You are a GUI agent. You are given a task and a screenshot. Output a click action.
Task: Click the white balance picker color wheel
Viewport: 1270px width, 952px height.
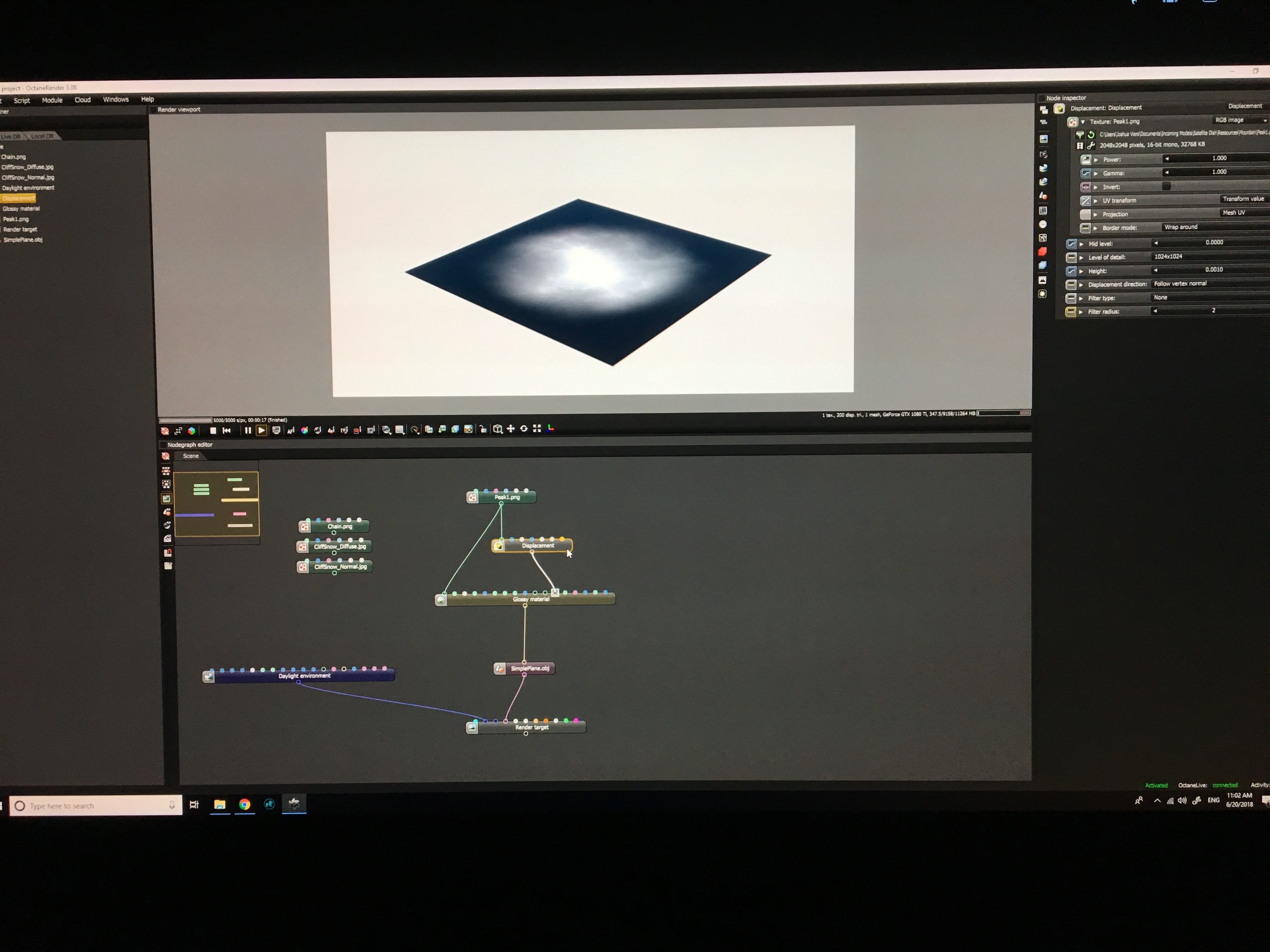[x=304, y=430]
